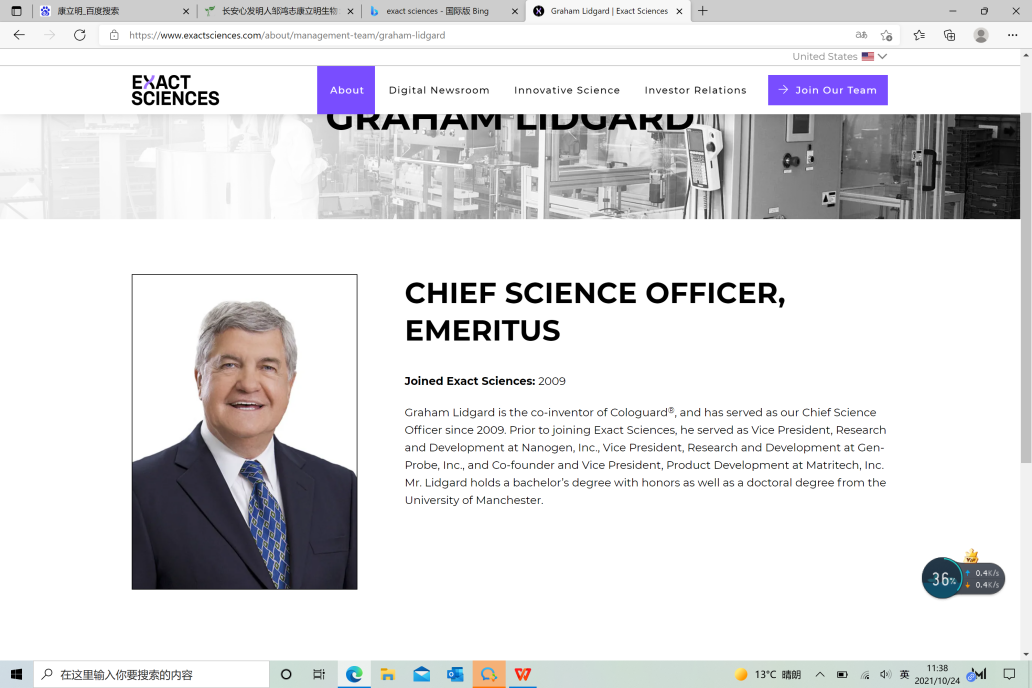This screenshot has width=1032, height=688.
Task: Open the browser profile menu
Action: click(x=981, y=35)
